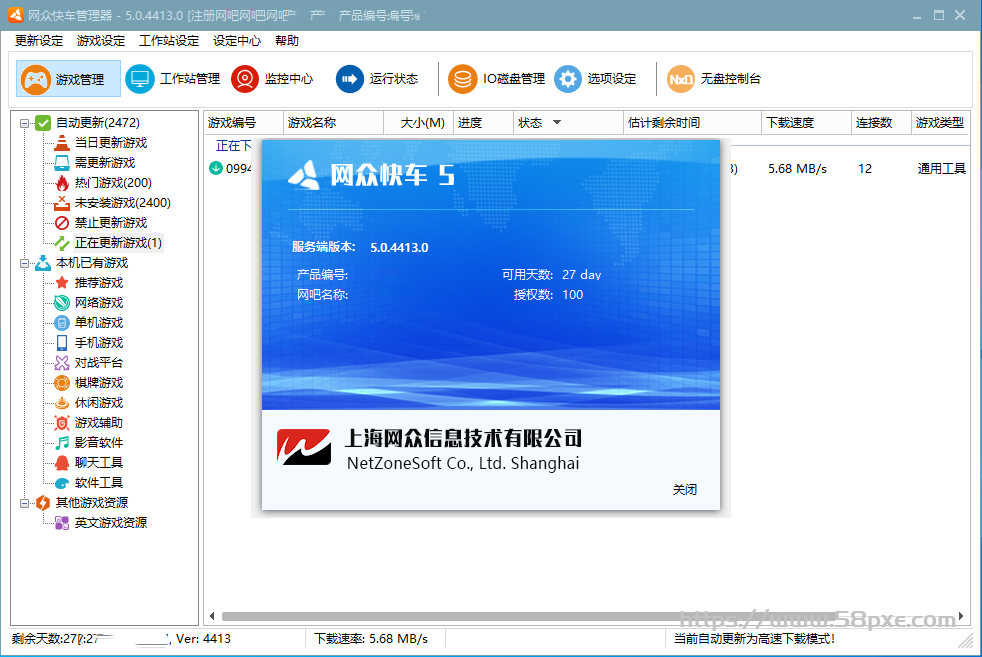Screen dimensions: 982x657
Task: Select the 其他游戏资源 tree label
Action: click(92, 503)
